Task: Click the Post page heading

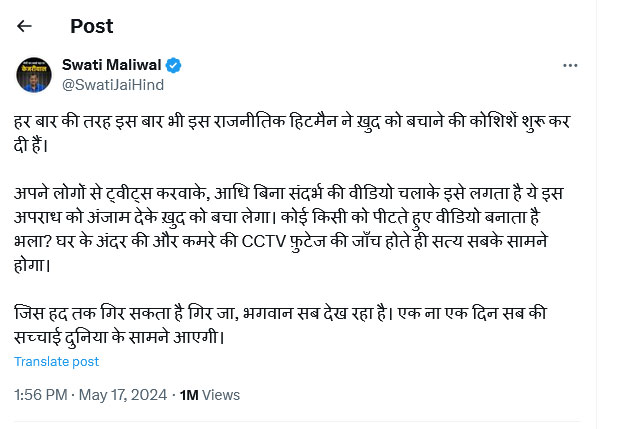Action: pyautogui.click(x=91, y=26)
